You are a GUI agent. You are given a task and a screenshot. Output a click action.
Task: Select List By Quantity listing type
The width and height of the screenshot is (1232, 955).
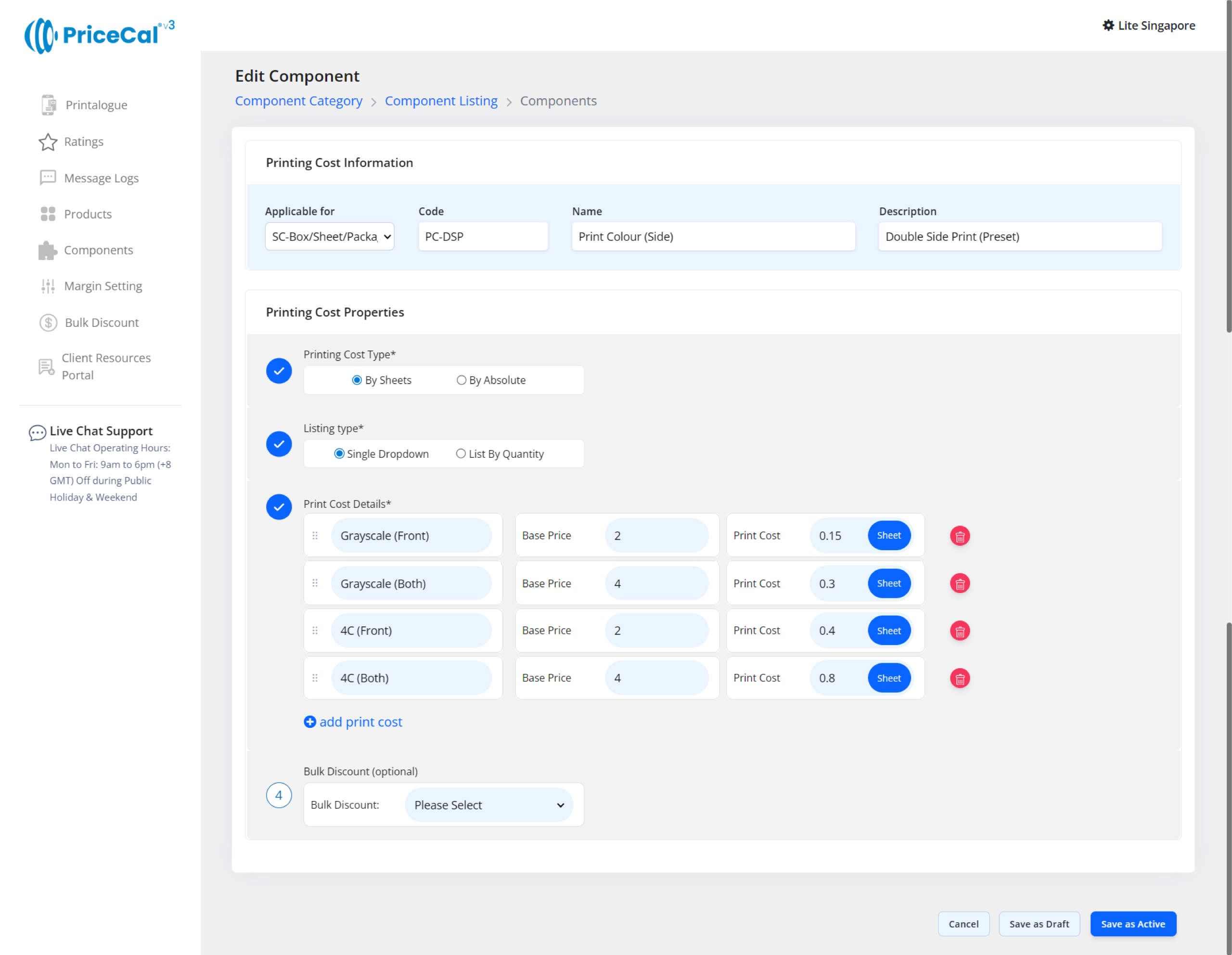[460, 453]
